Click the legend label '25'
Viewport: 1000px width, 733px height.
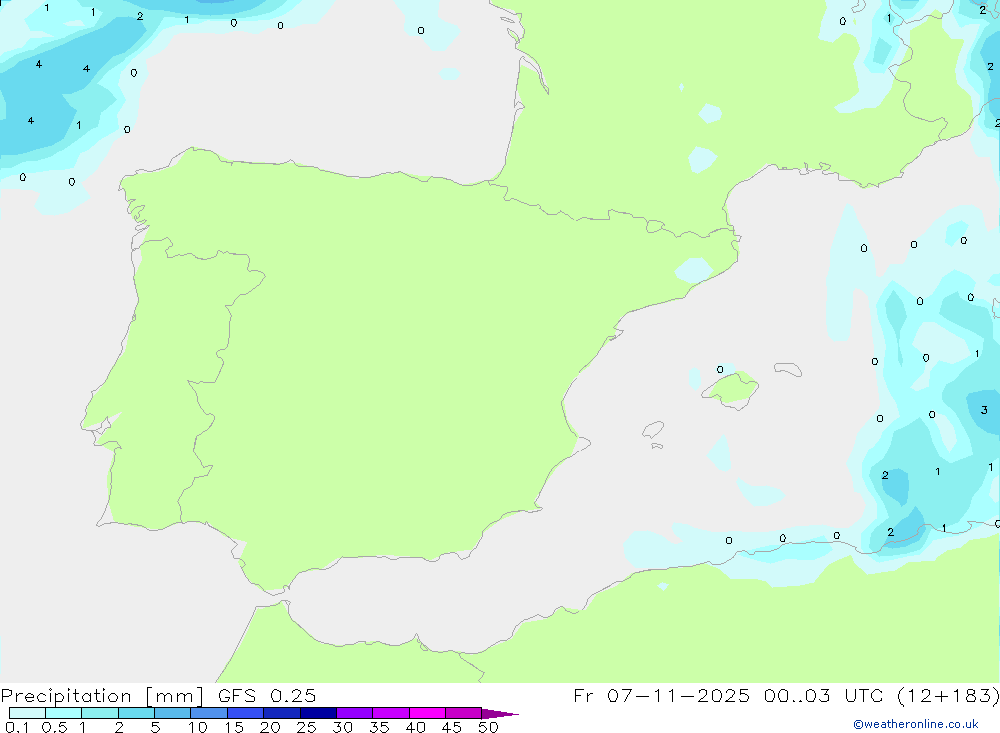307,727
